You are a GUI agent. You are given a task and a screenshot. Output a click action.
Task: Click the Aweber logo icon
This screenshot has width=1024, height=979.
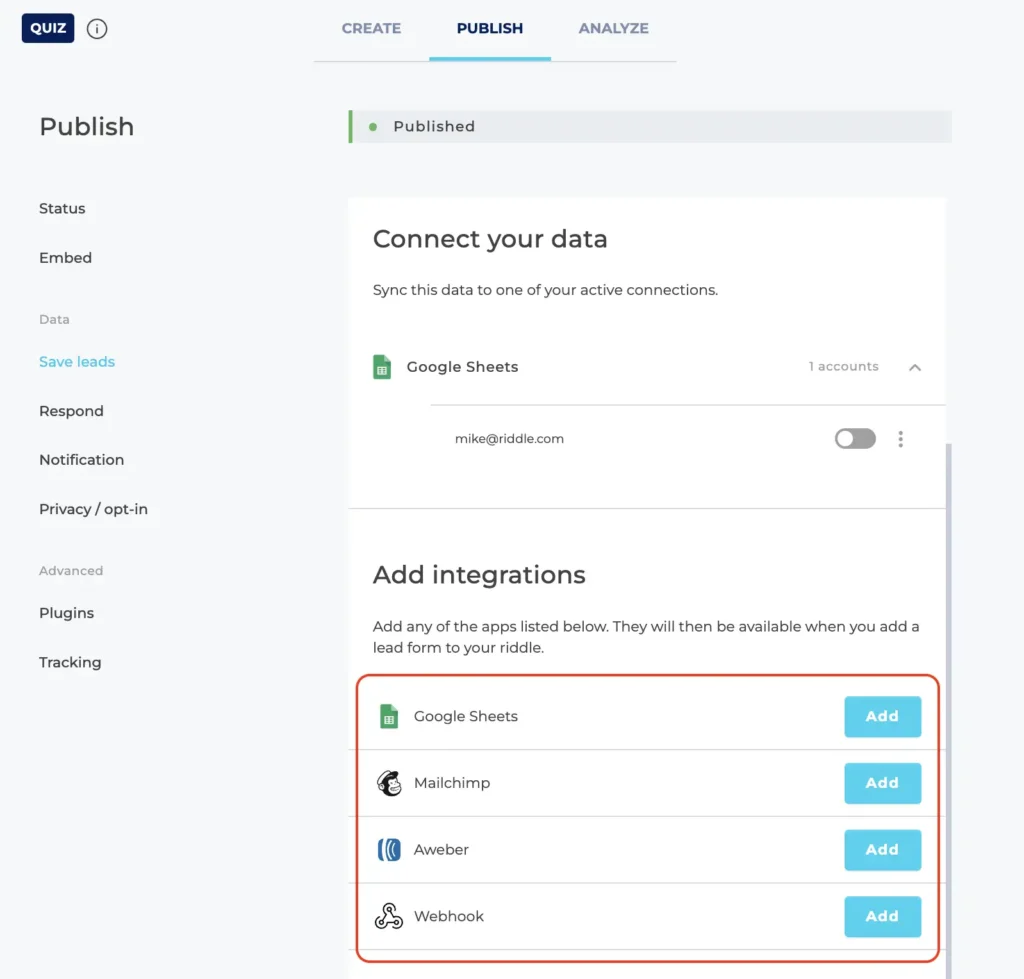click(389, 850)
